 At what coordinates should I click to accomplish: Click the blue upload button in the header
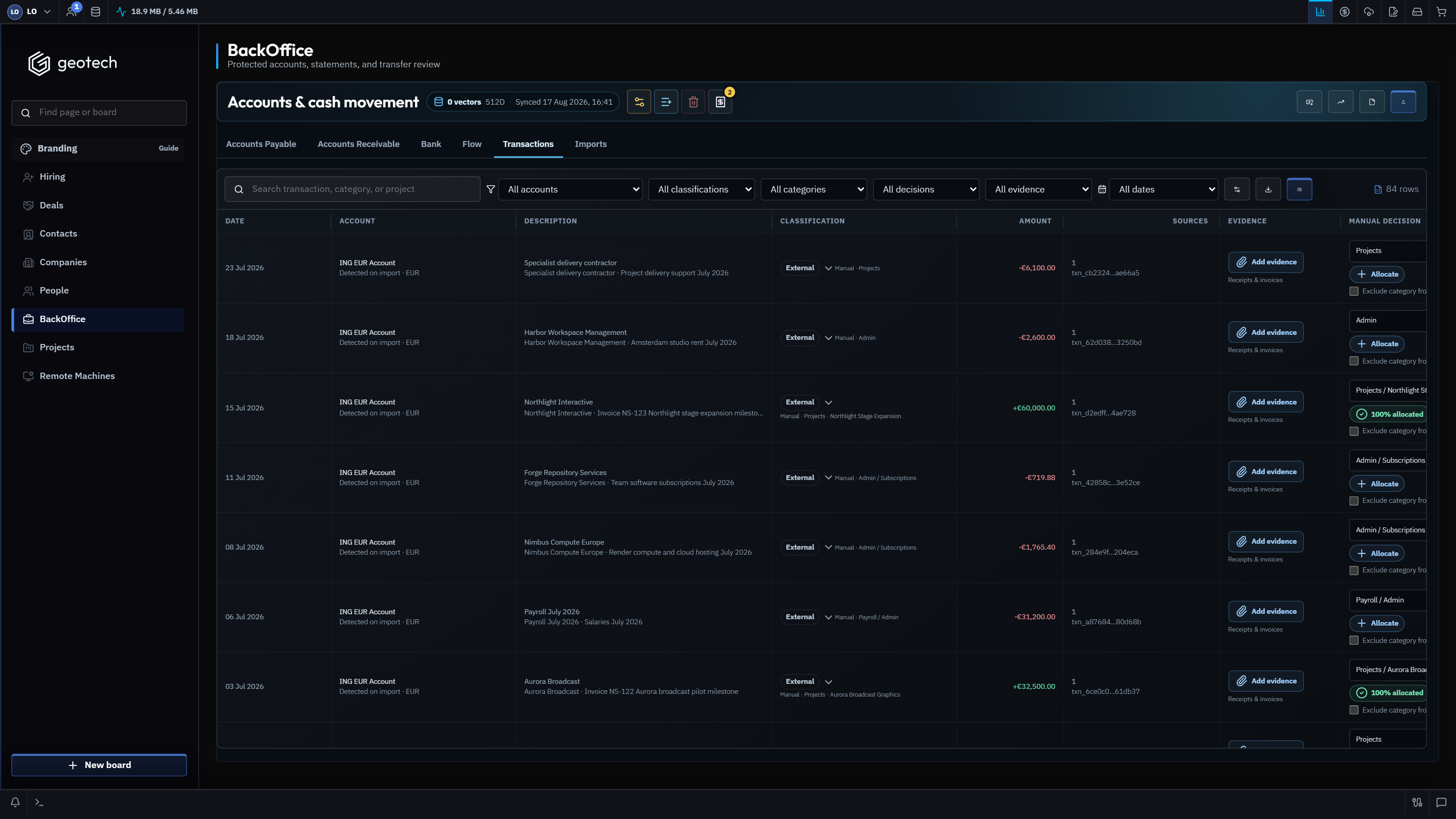(1403, 102)
